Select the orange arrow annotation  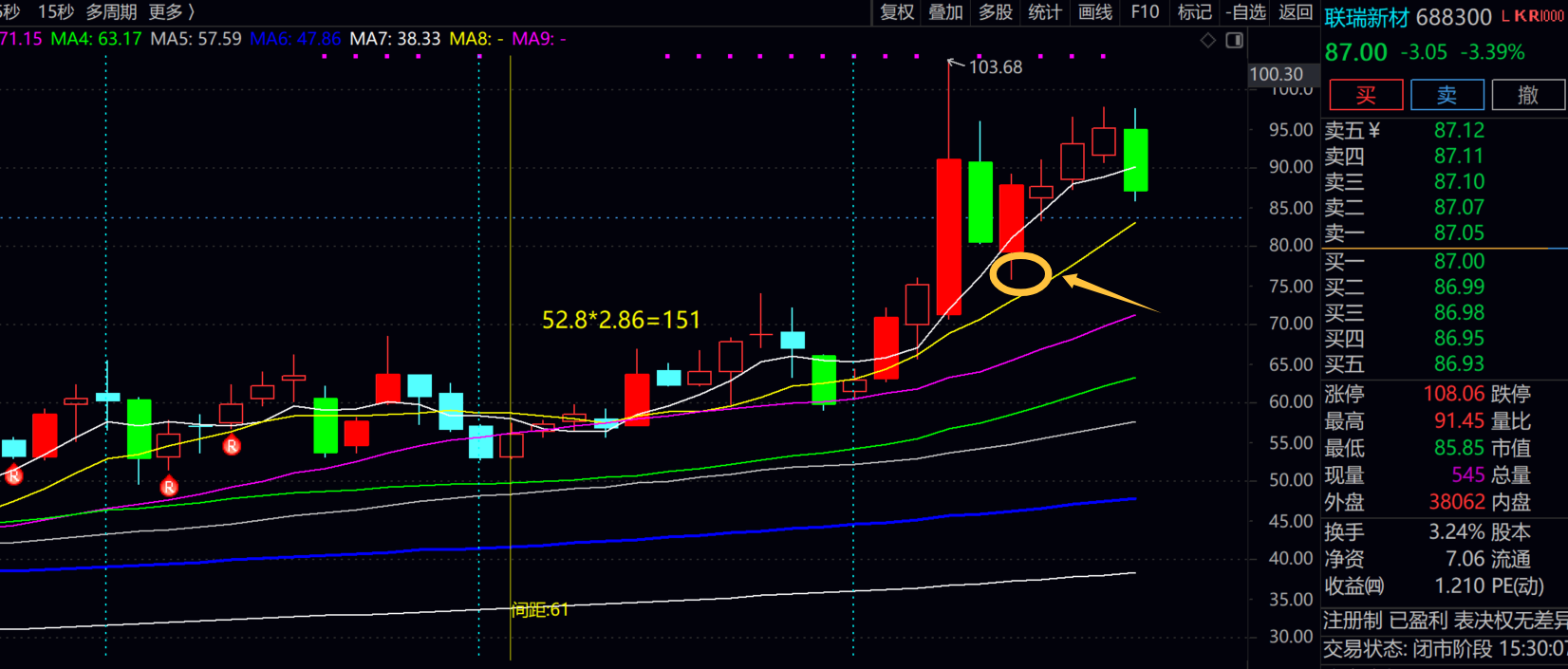[x=1109, y=293]
